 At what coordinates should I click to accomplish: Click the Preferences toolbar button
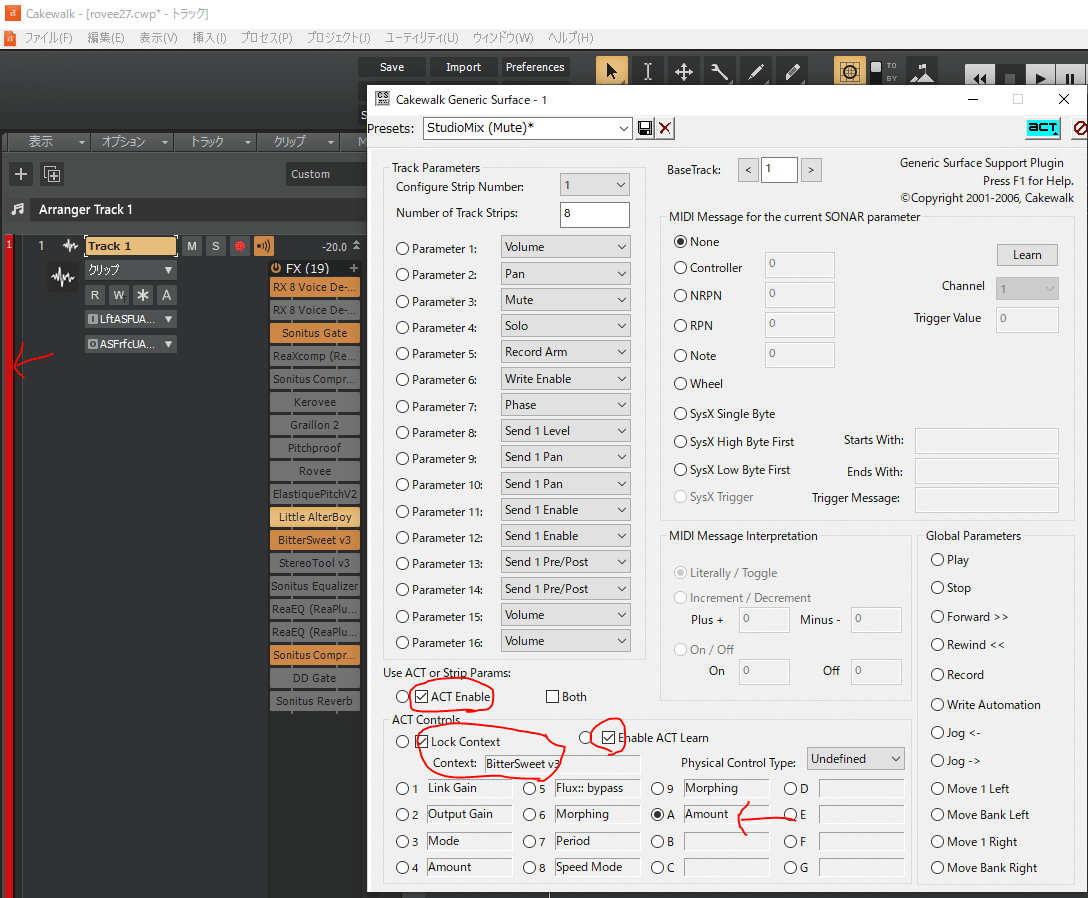(535, 67)
